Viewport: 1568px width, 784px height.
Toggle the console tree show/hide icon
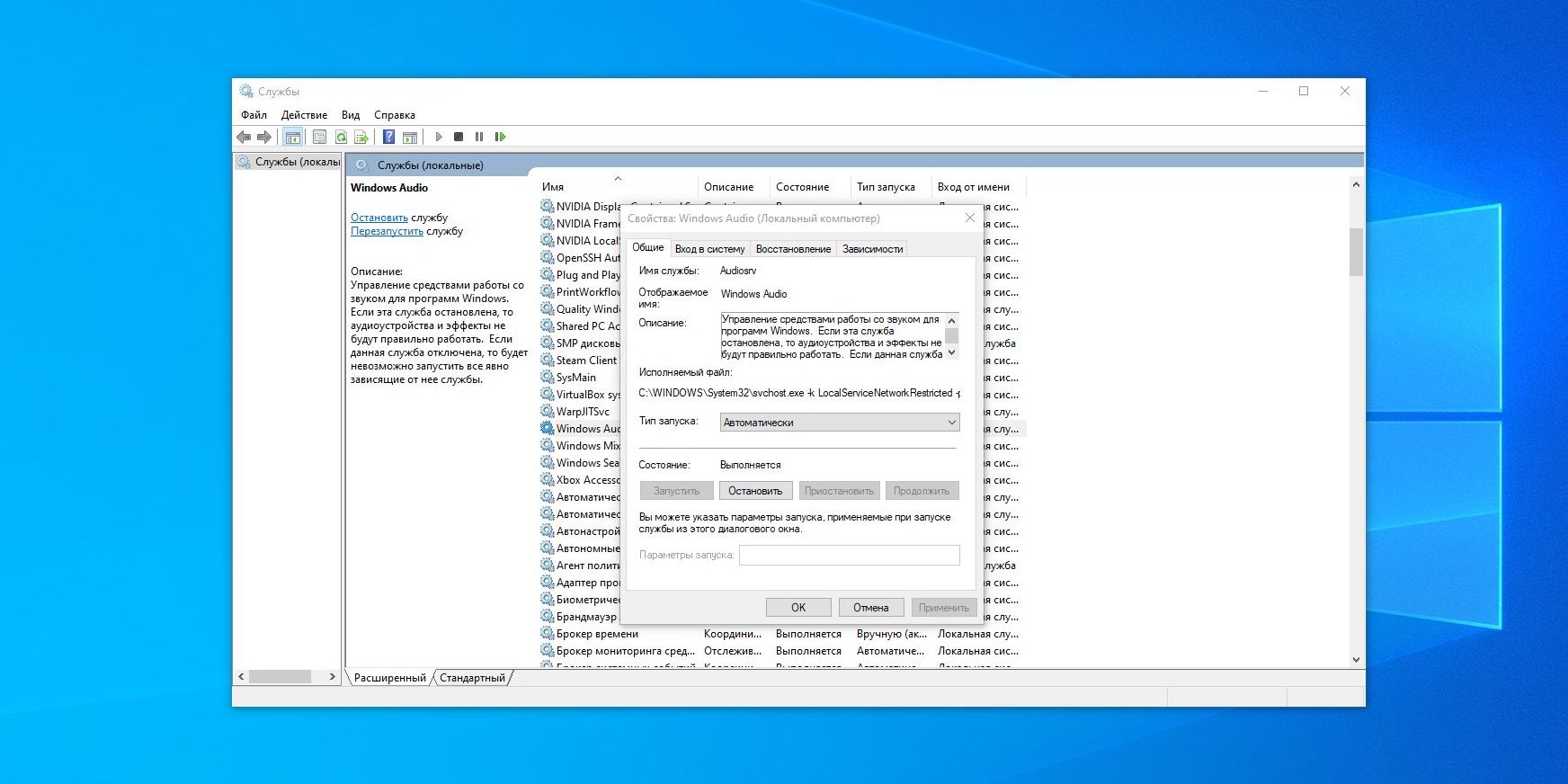tap(292, 137)
